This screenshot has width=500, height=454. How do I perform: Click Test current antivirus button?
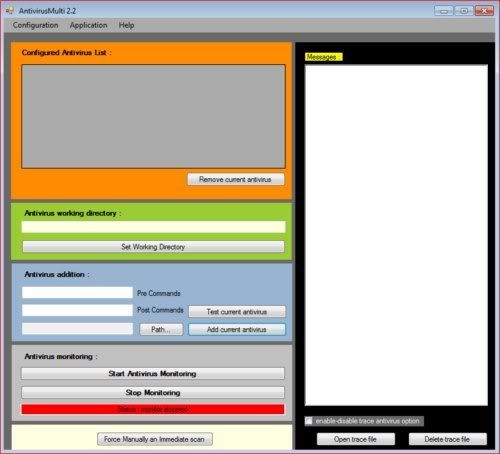pos(237,312)
